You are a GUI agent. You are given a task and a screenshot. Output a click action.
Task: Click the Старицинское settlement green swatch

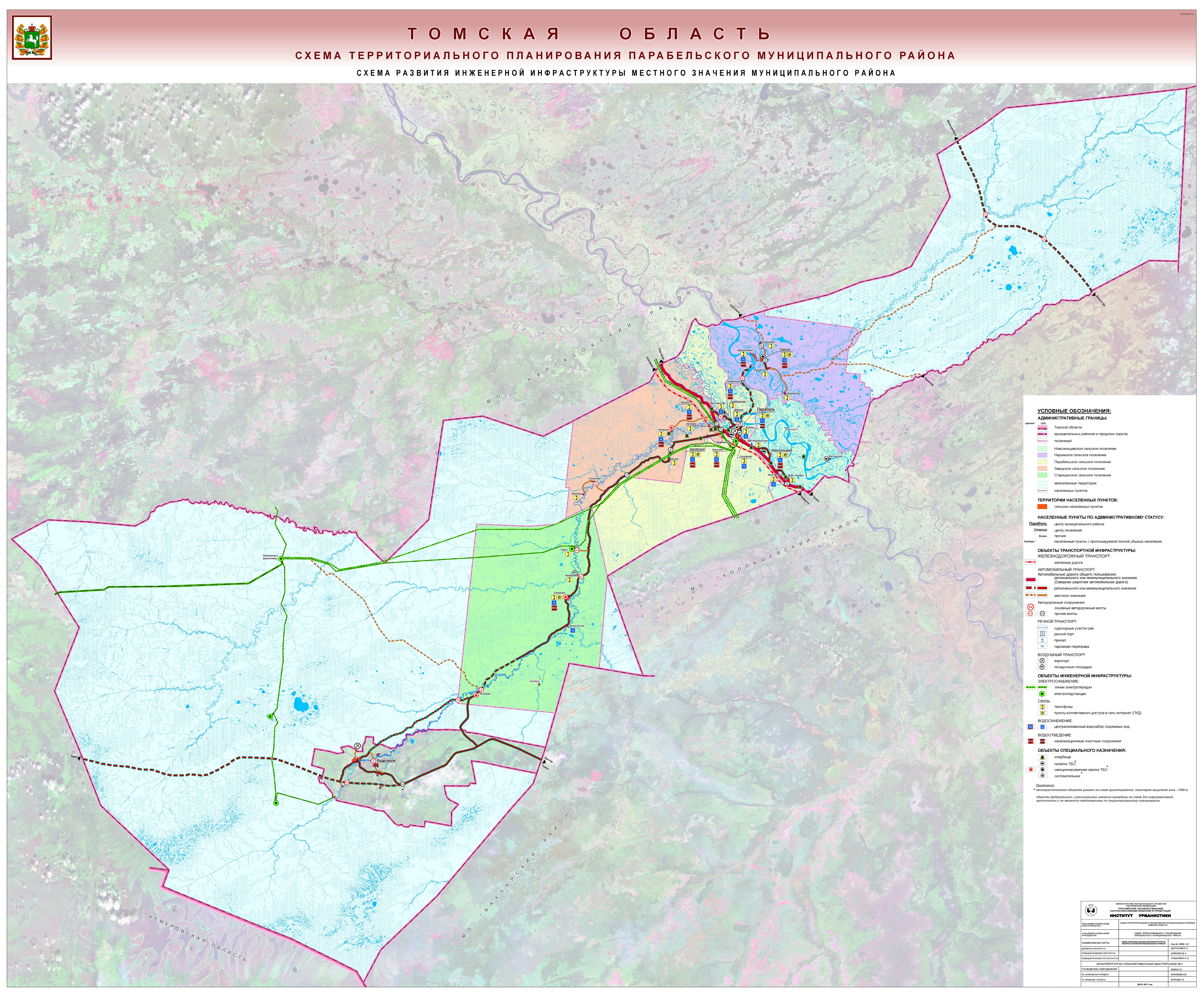pos(1042,475)
